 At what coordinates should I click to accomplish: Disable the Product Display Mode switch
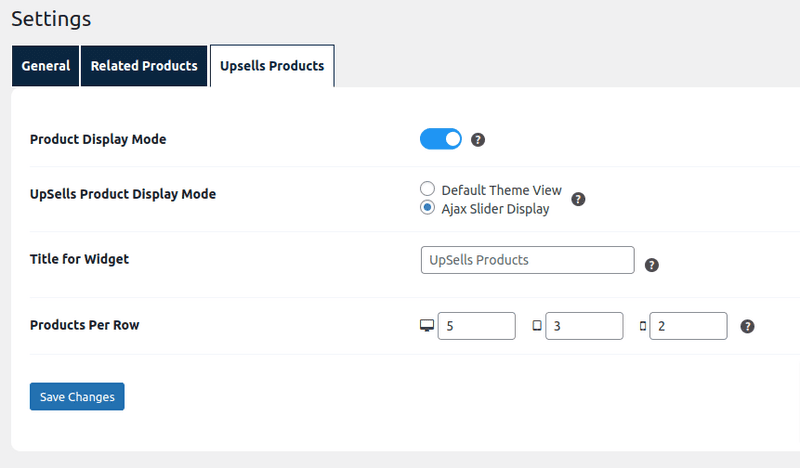pos(441,139)
